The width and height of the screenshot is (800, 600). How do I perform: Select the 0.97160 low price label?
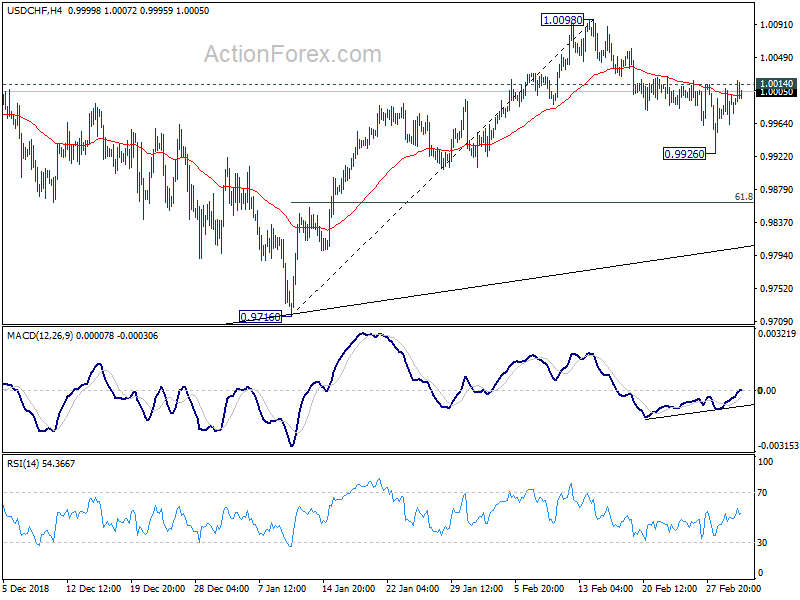(260, 316)
